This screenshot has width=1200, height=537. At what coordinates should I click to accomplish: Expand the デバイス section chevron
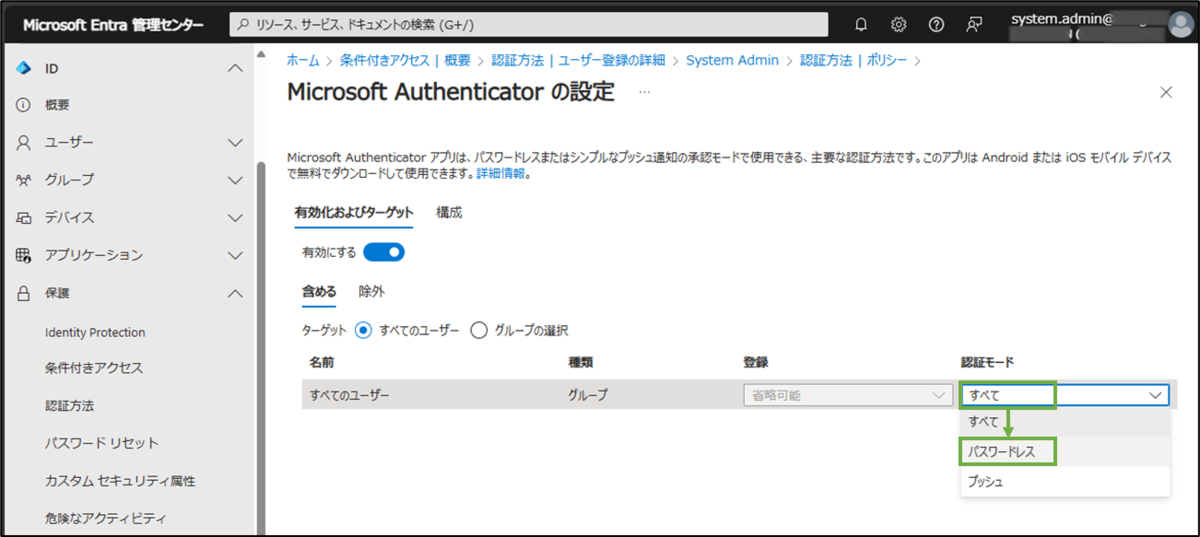click(x=235, y=218)
